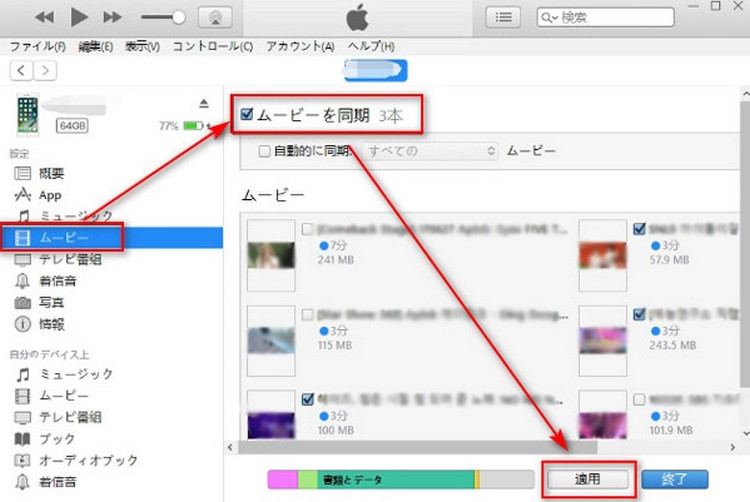
Task: Click the 終了 button
Action: coord(674,479)
